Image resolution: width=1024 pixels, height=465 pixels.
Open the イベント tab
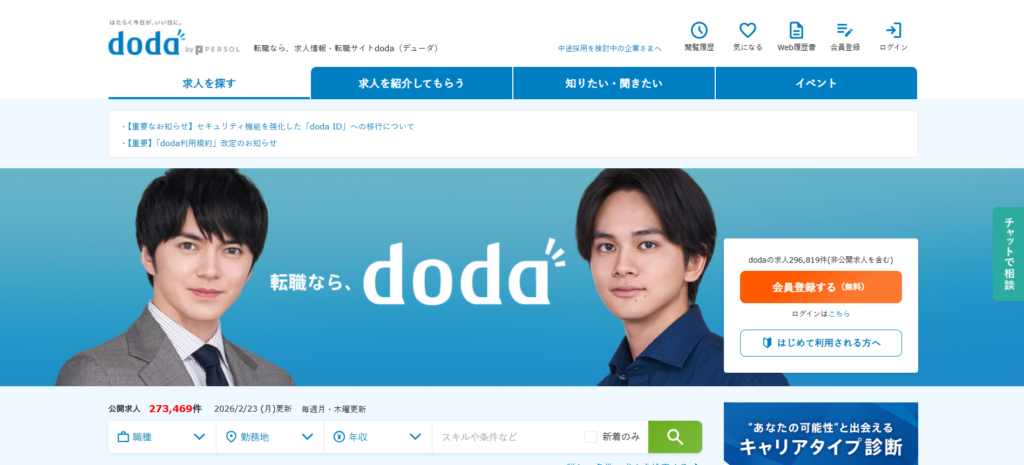click(x=816, y=83)
